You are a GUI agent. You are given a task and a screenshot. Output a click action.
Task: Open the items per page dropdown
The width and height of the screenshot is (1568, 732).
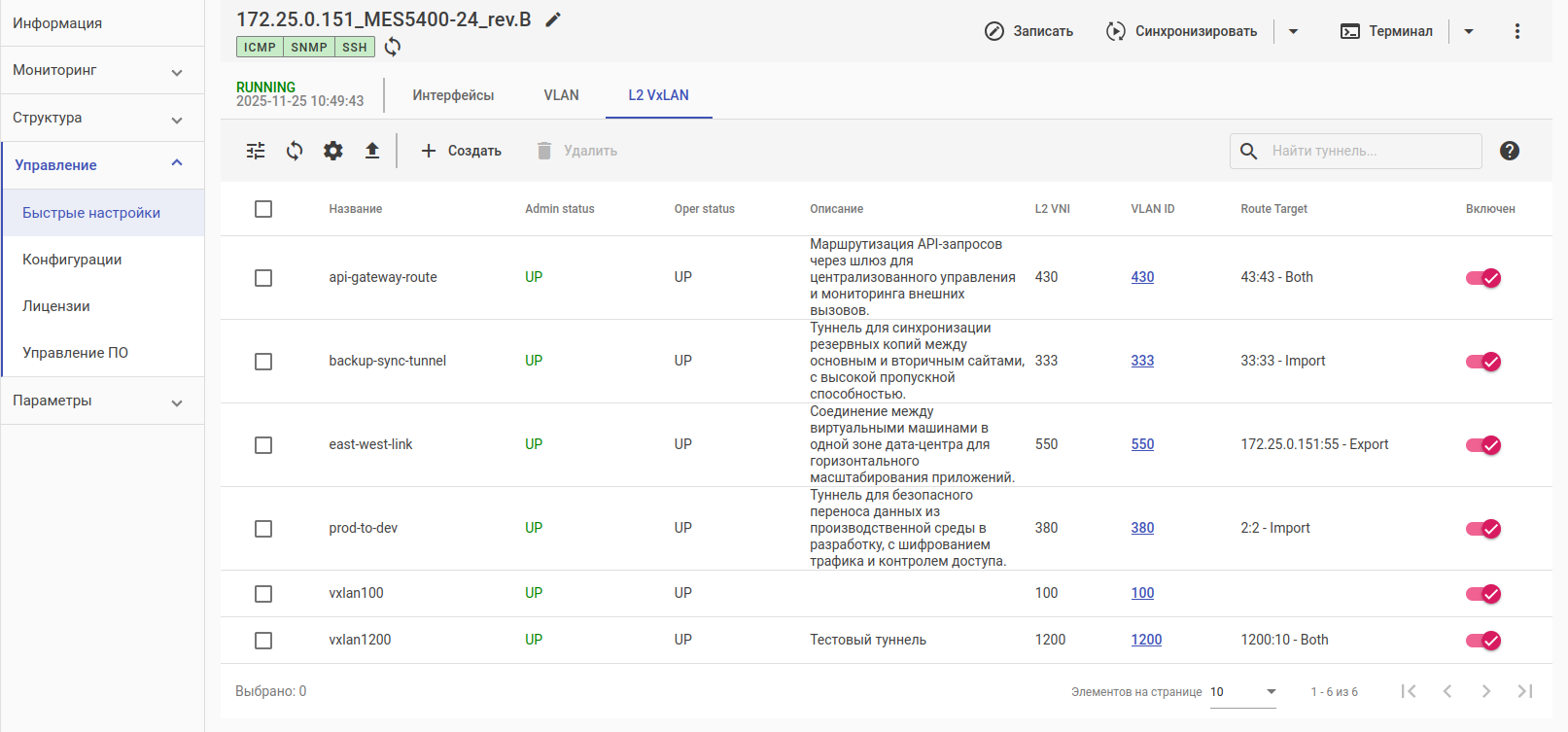[x=1243, y=692]
